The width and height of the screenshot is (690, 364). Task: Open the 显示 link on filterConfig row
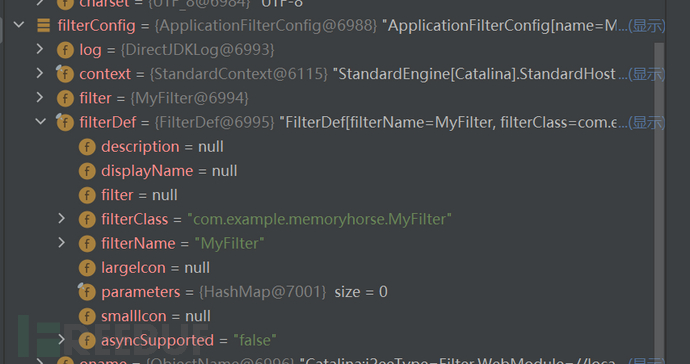[646, 26]
